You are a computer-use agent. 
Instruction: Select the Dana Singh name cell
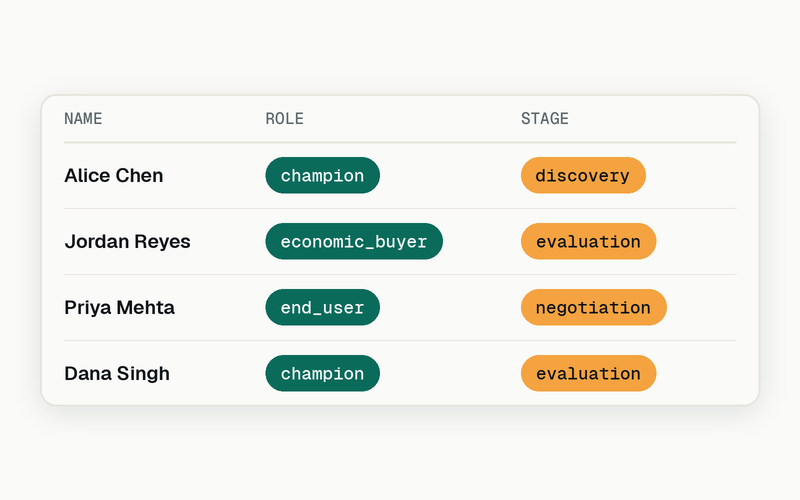pyautogui.click(x=117, y=373)
